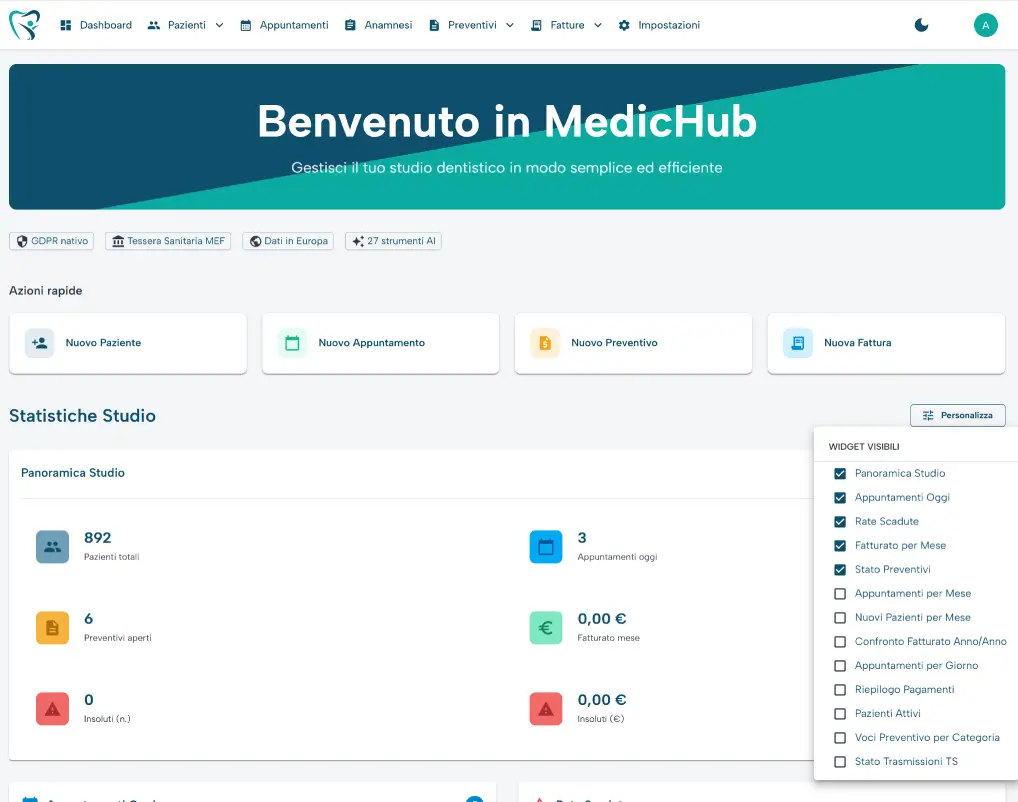The width and height of the screenshot is (1018, 802).
Task: Click the Fatture receipt icon in navbar
Action: tap(536, 25)
